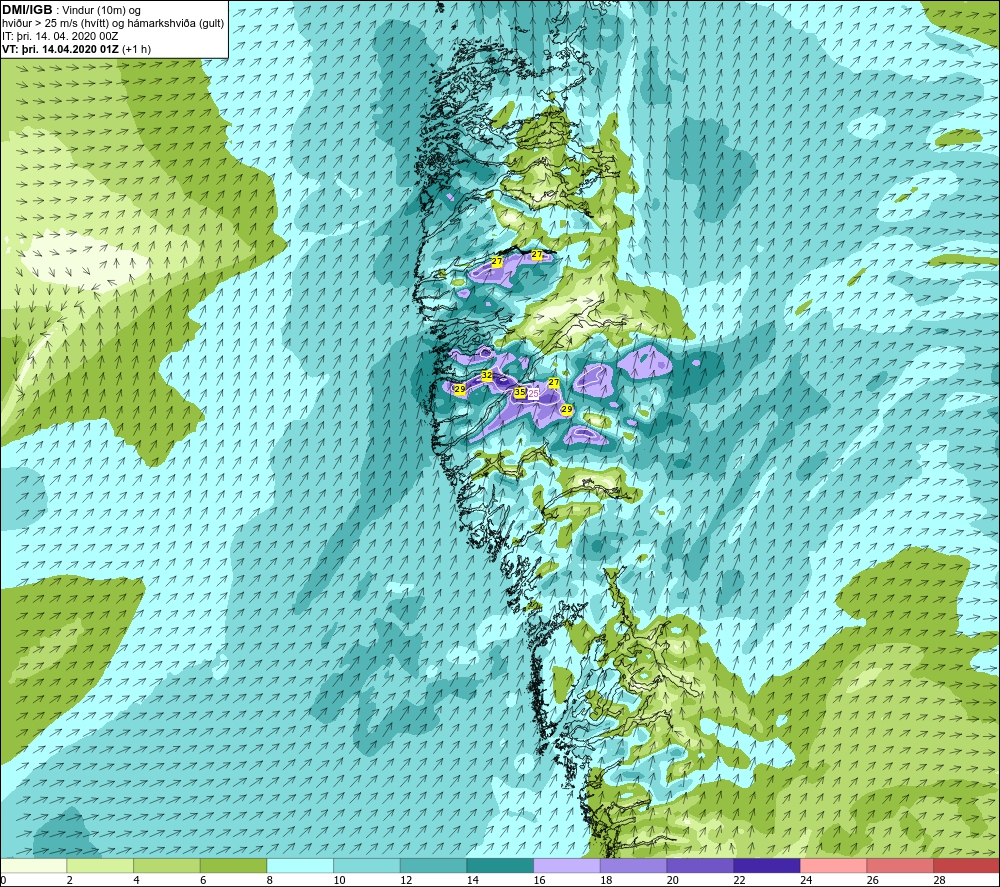Pick the 10–12 m/s turquoise legend swatch
1000x887 pixels.
tap(367, 865)
